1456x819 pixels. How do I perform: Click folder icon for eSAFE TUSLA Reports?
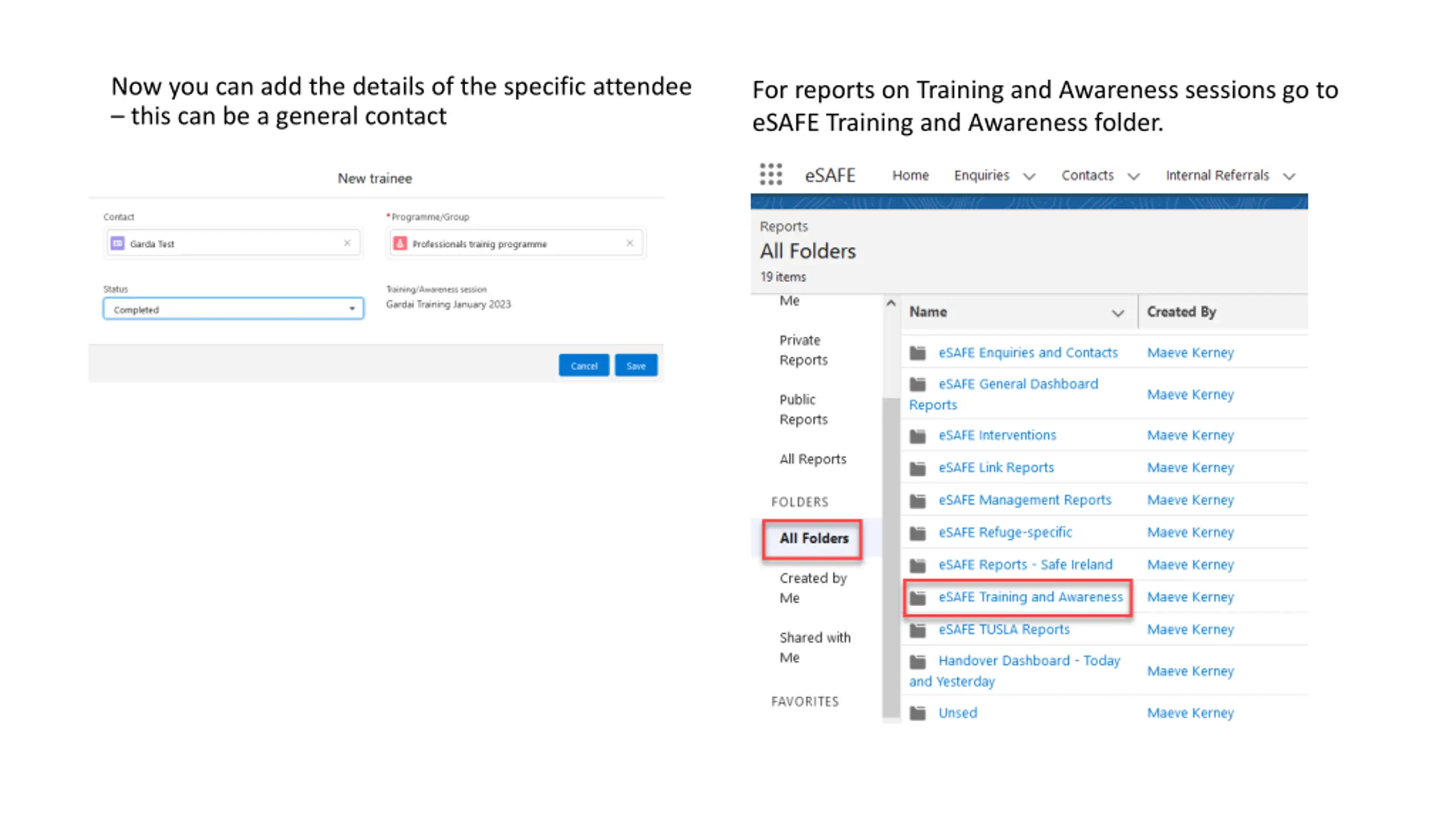coord(917,630)
